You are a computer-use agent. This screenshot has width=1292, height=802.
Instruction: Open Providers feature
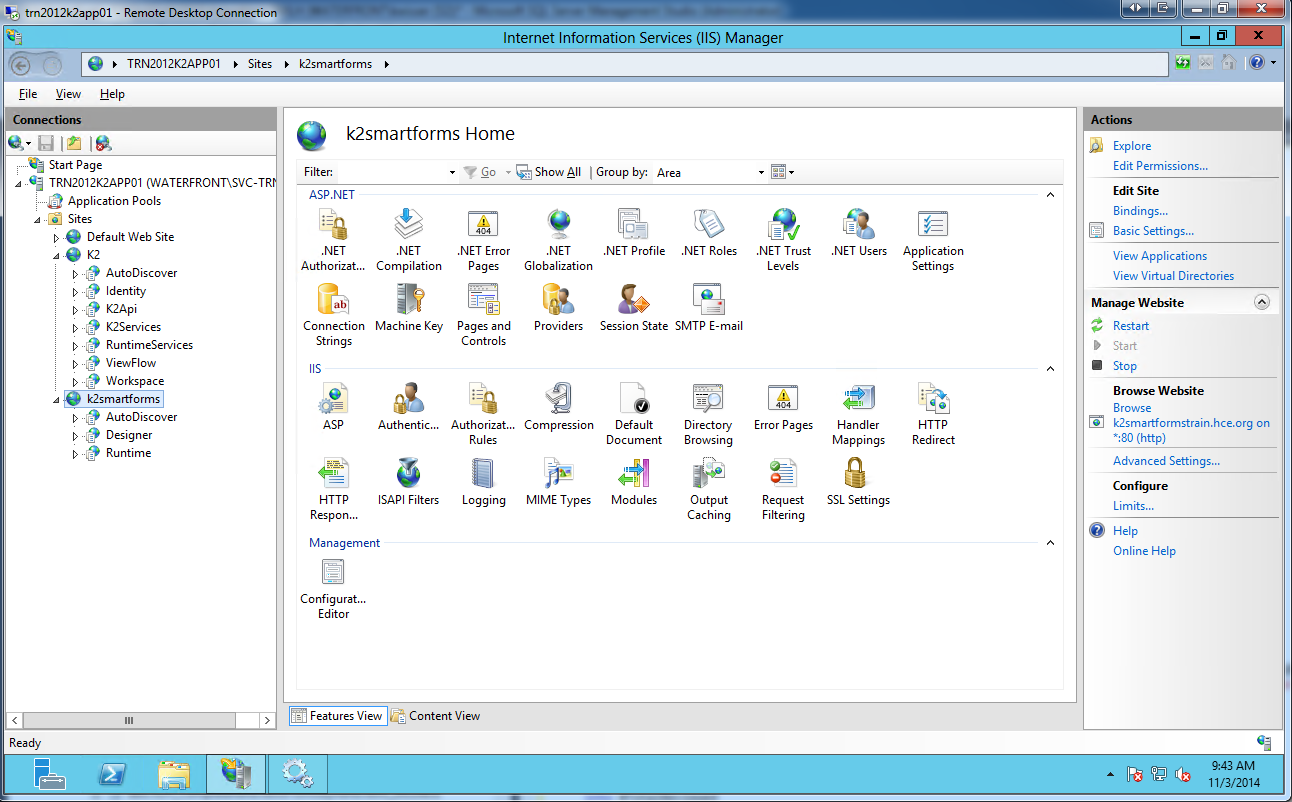(x=558, y=308)
